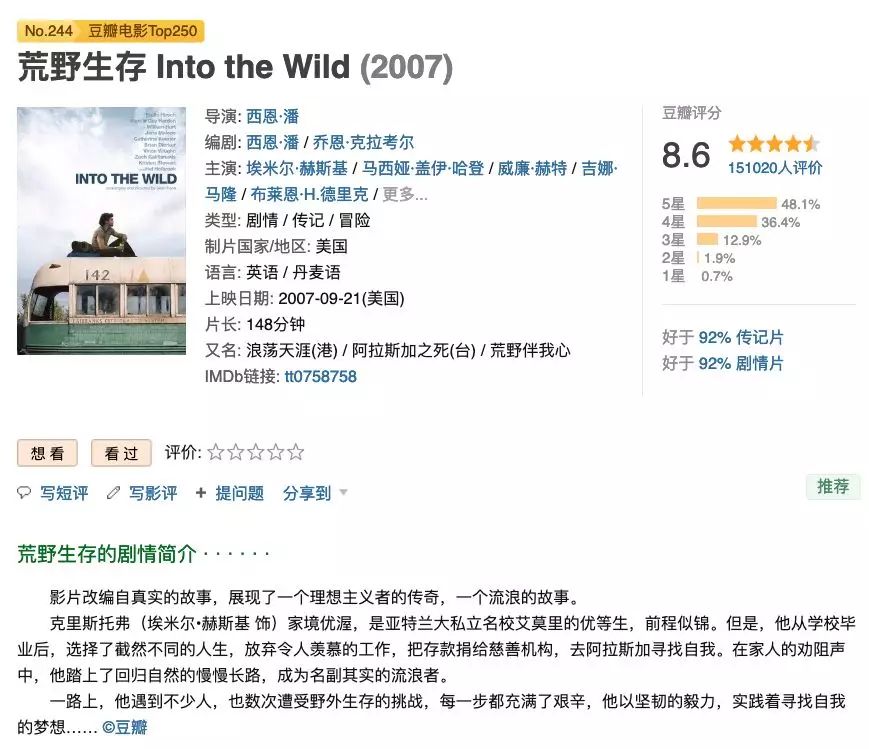The image size is (869, 749).
Task: Rate five stars in the 评价 row
Action: (296, 453)
